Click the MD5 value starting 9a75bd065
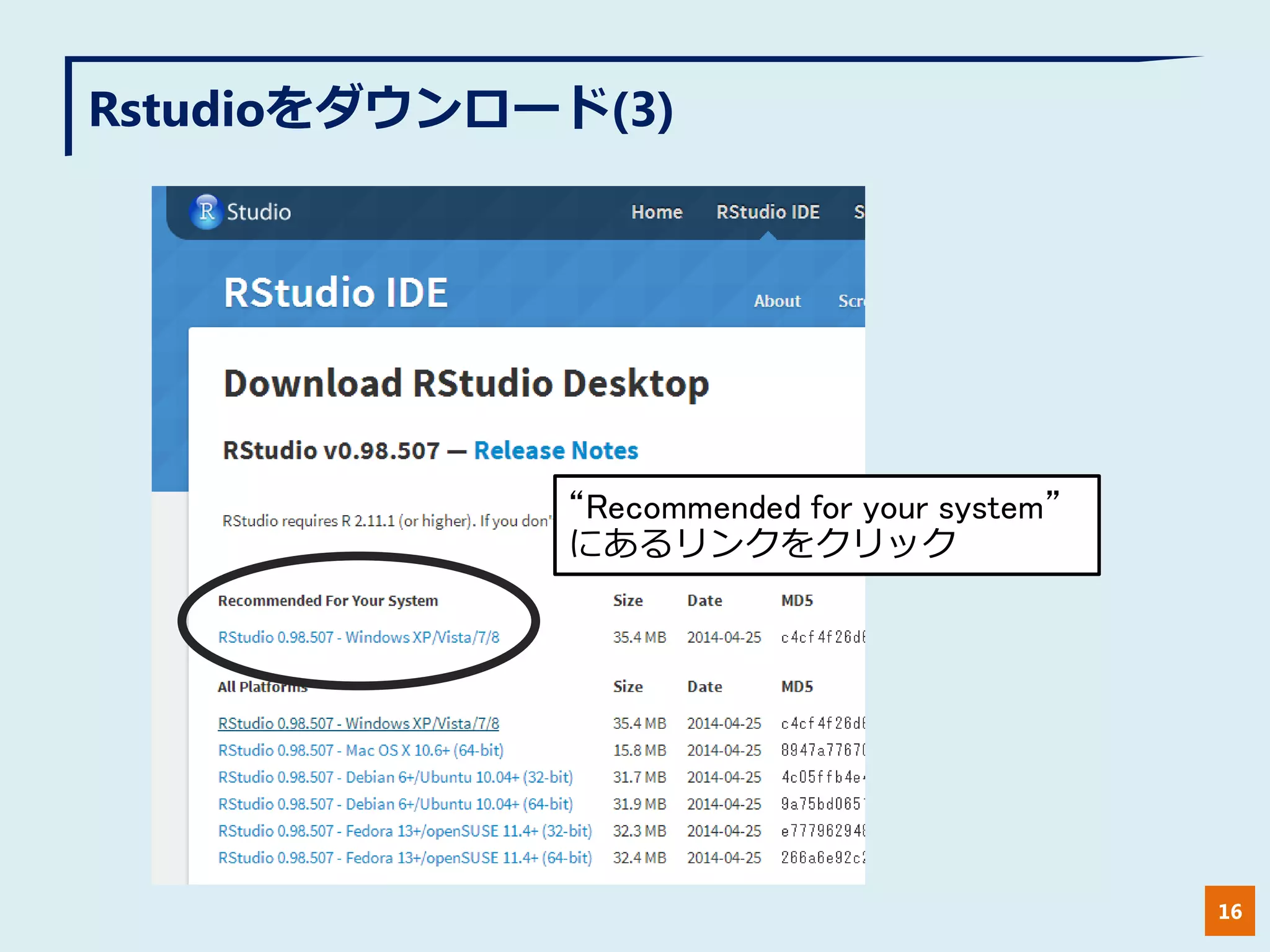Viewport: 1270px width, 952px height. coord(823,804)
